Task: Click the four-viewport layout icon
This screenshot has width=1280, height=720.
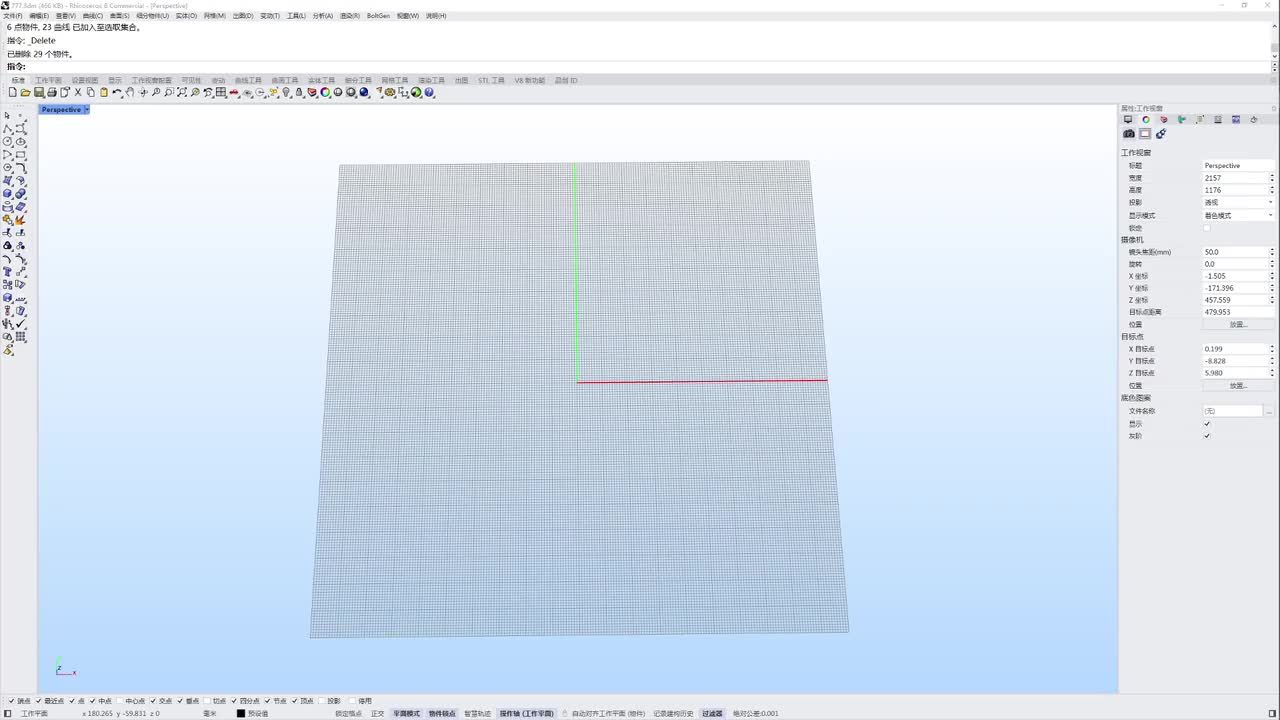Action: pyautogui.click(x=221, y=92)
